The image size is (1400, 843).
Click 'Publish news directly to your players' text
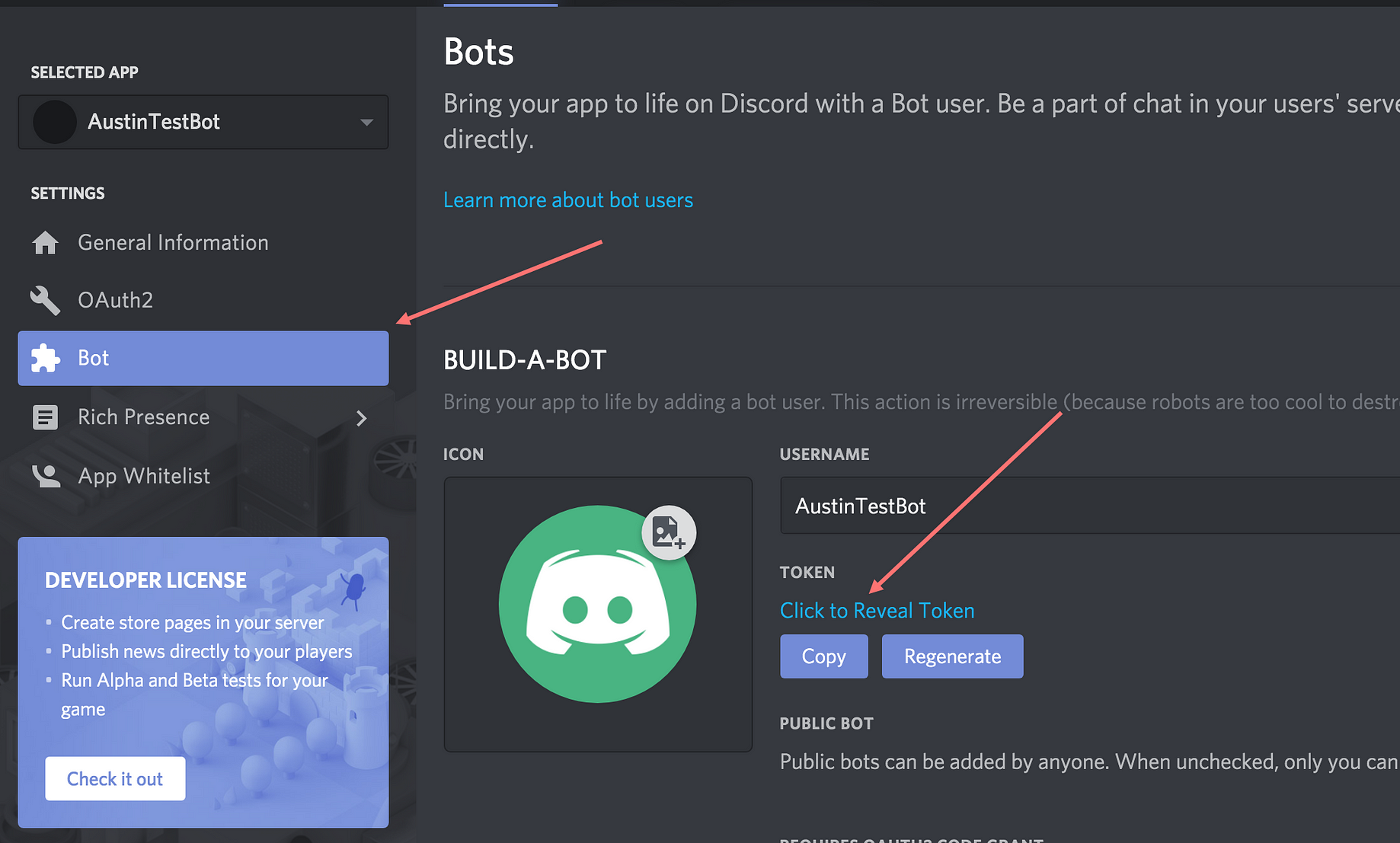pos(206,652)
